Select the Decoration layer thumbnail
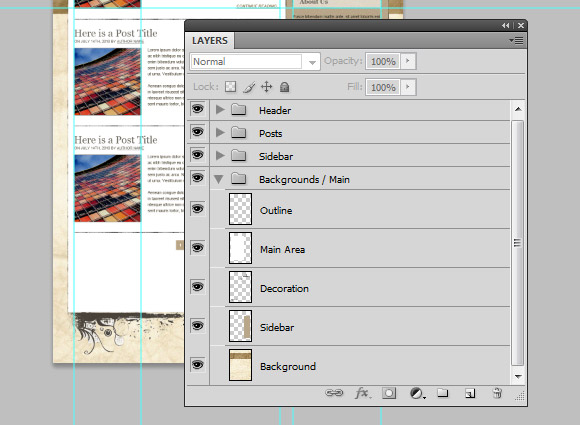Screen dimensions: 580x425 pyautogui.click(x=240, y=287)
